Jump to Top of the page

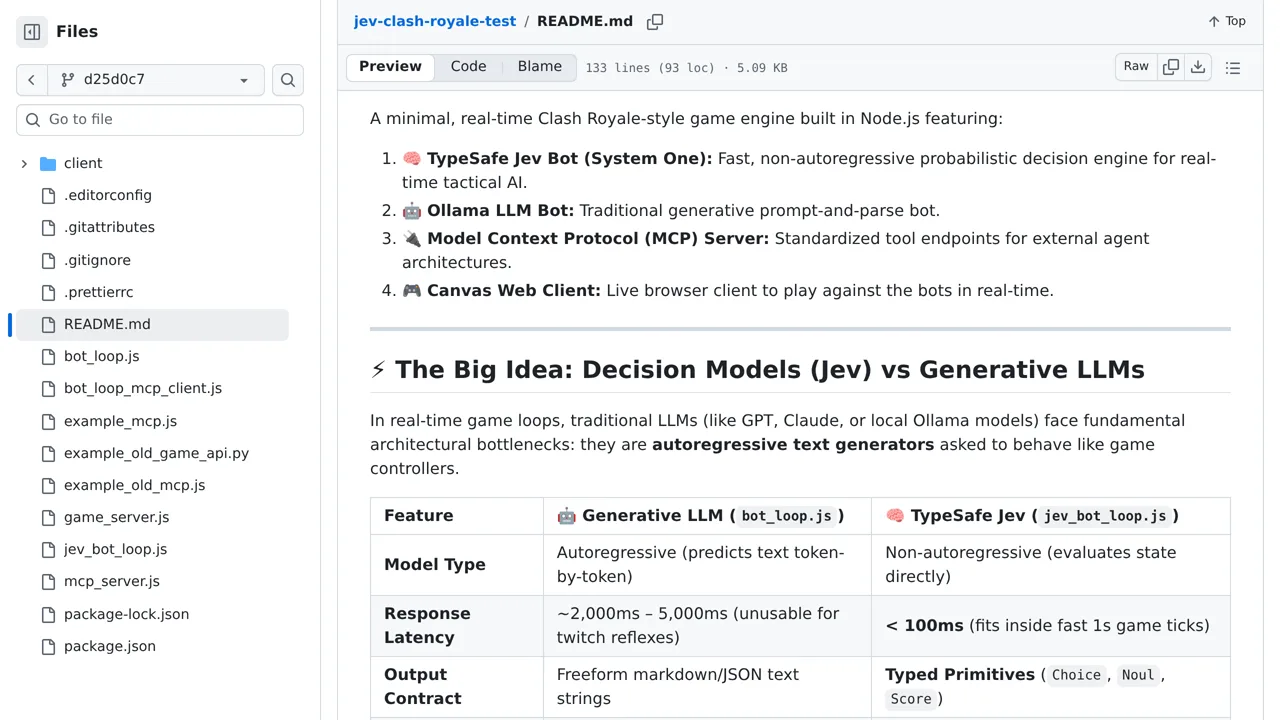(x=1227, y=21)
